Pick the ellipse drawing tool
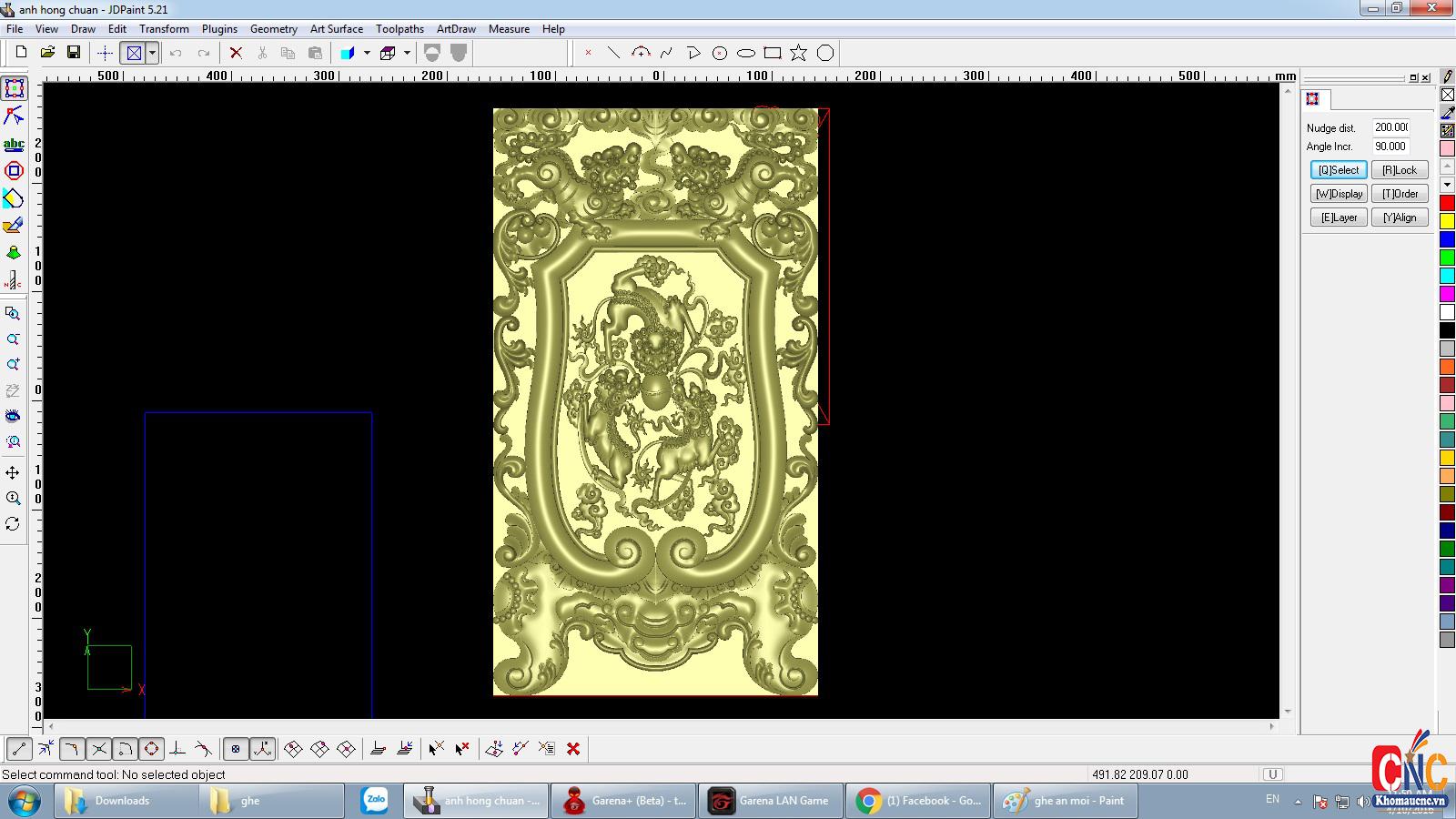1456x819 pixels. click(x=746, y=53)
